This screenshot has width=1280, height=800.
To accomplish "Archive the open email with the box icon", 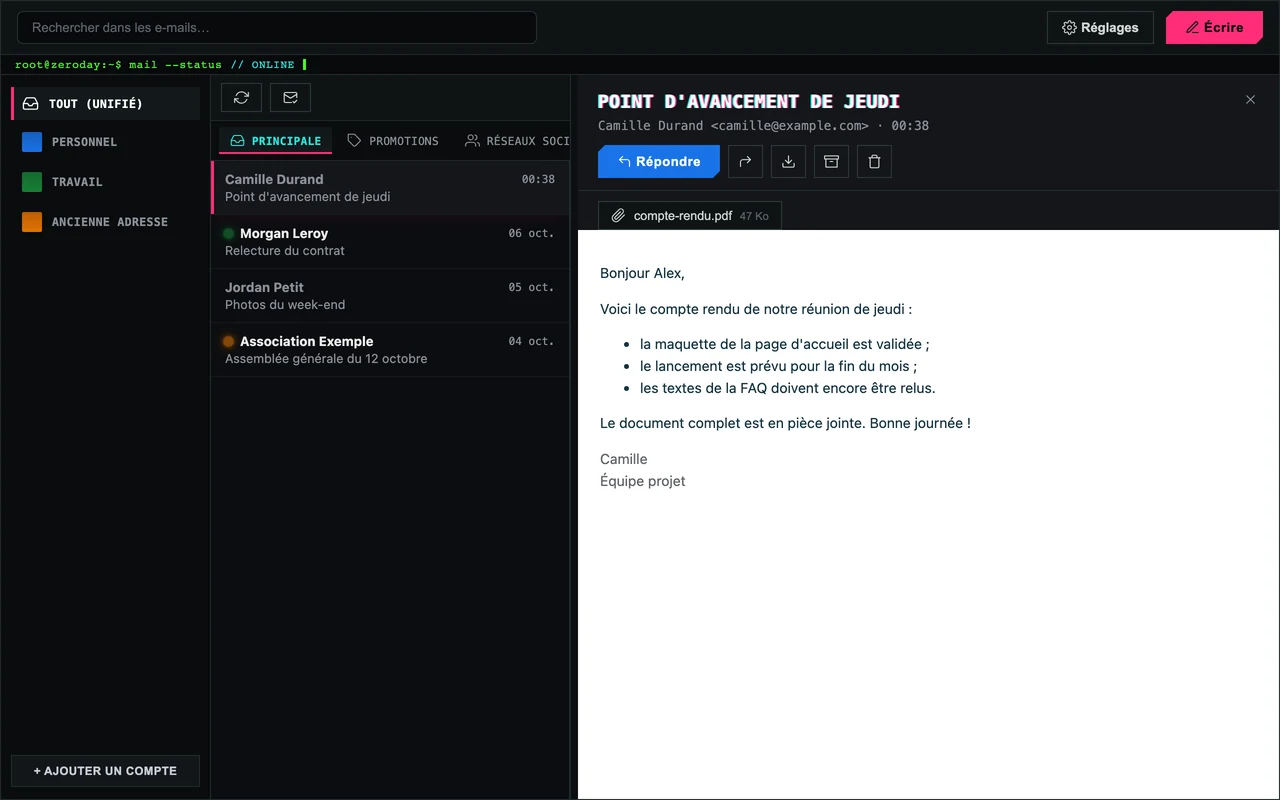I will coord(831,161).
